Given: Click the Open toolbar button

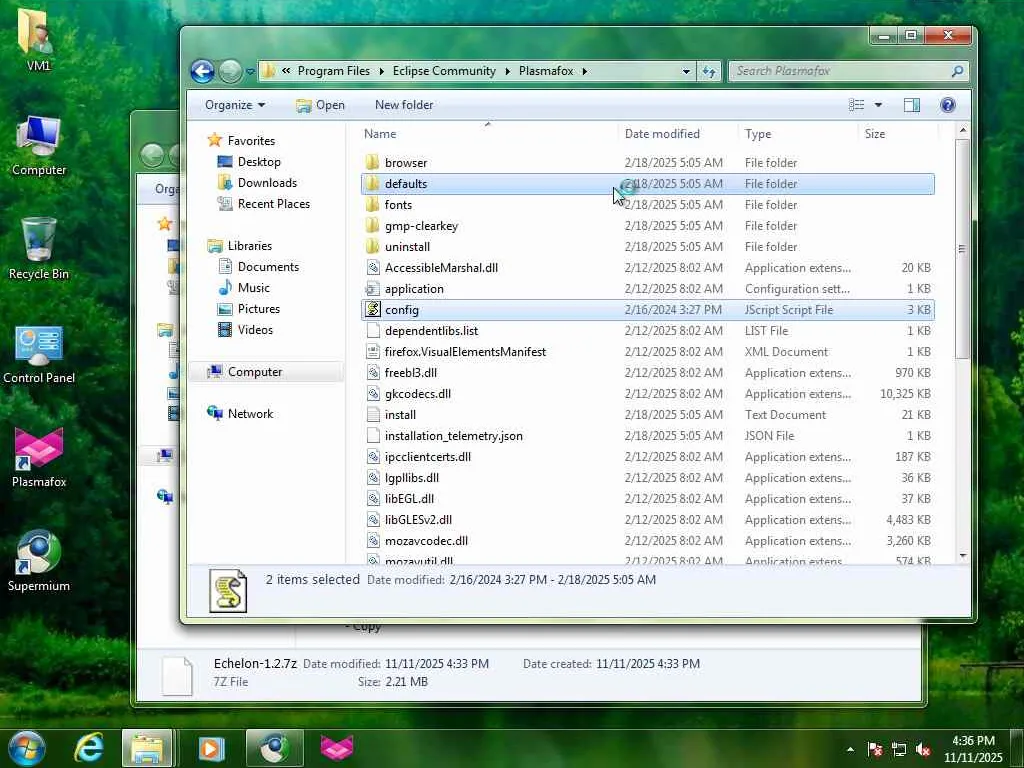Looking at the screenshot, I should (x=320, y=105).
